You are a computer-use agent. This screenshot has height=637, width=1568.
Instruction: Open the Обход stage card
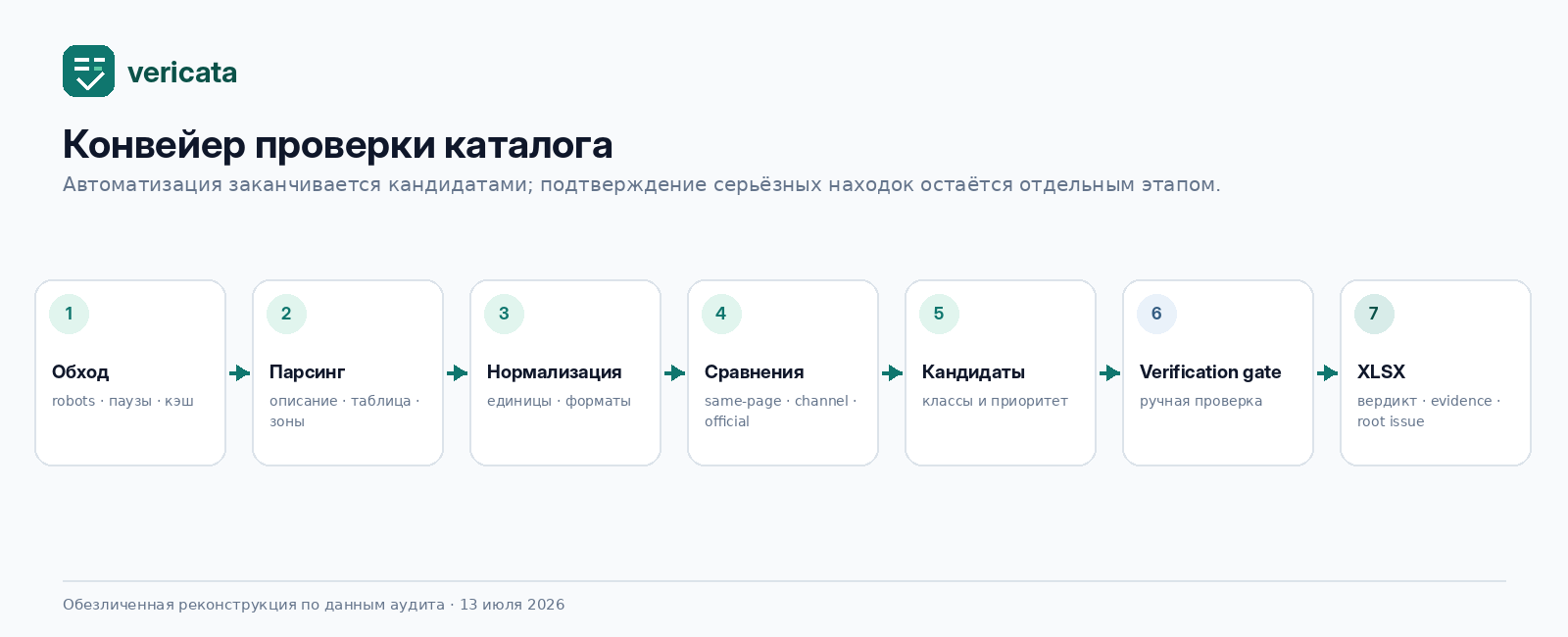pos(130,372)
